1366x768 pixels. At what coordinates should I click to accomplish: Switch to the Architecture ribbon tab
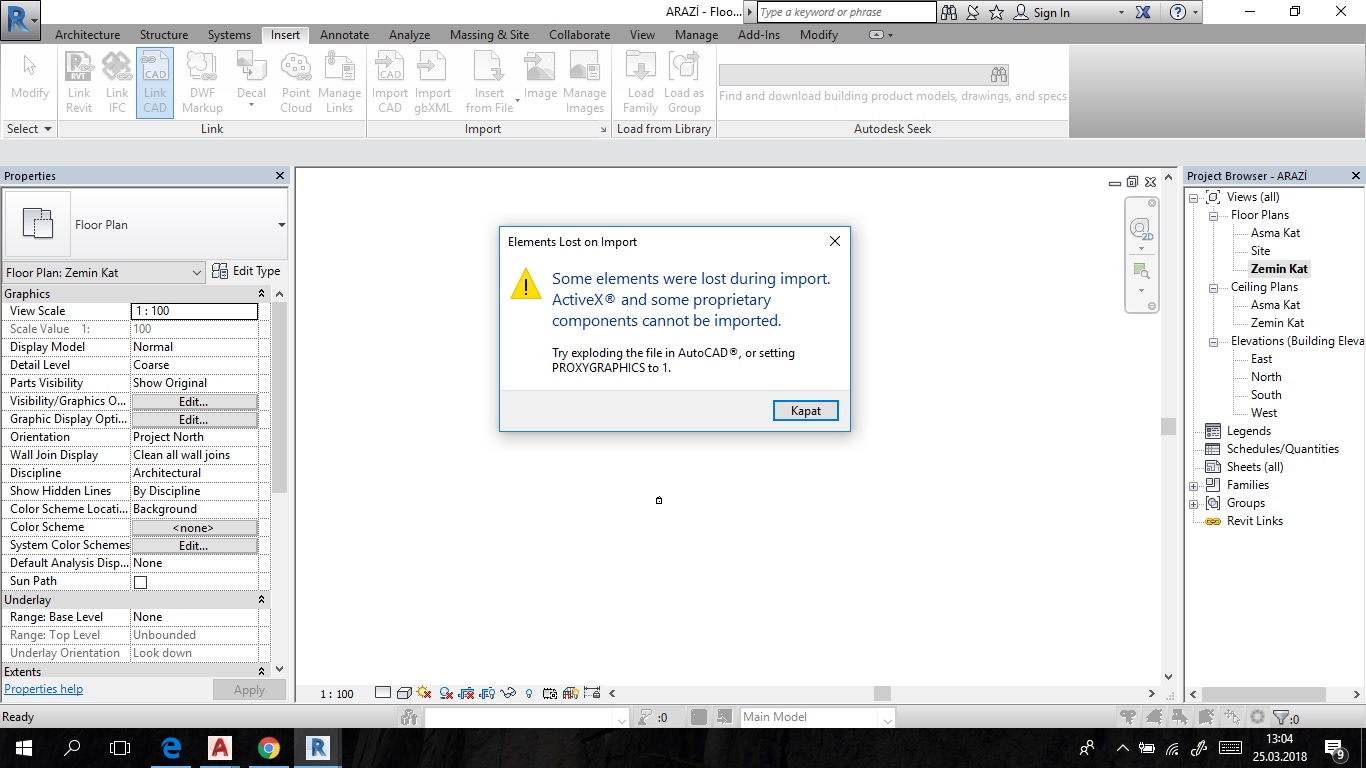tap(87, 34)
